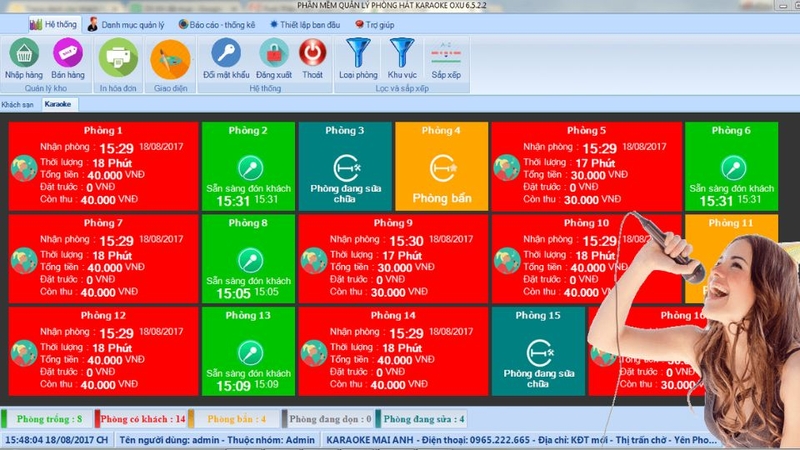Click the Sắp xếp sort icon
This screenshot has width=800, height=450.
446,54
